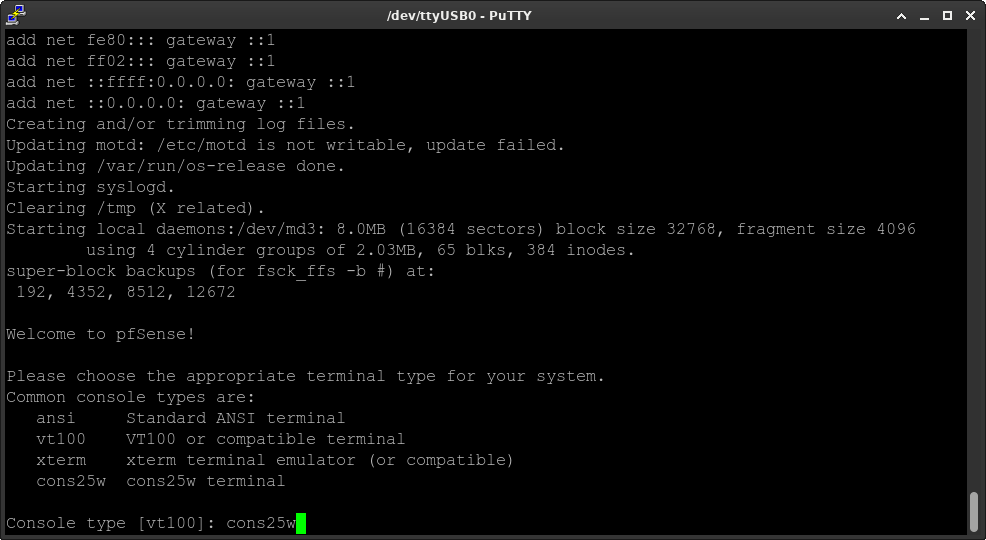Click the 'Console type [vt100]:' prompt text

point(111,523)
